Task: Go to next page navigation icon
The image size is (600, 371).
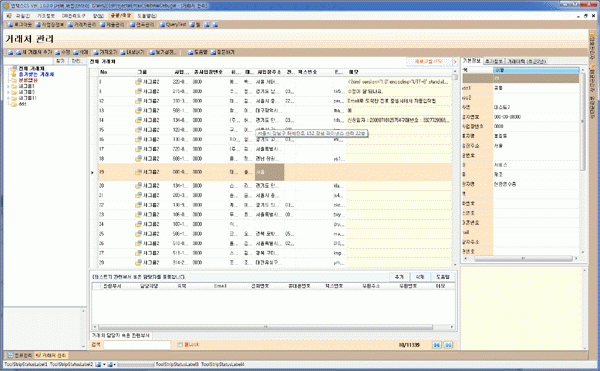Action: [x=448, y=345]
